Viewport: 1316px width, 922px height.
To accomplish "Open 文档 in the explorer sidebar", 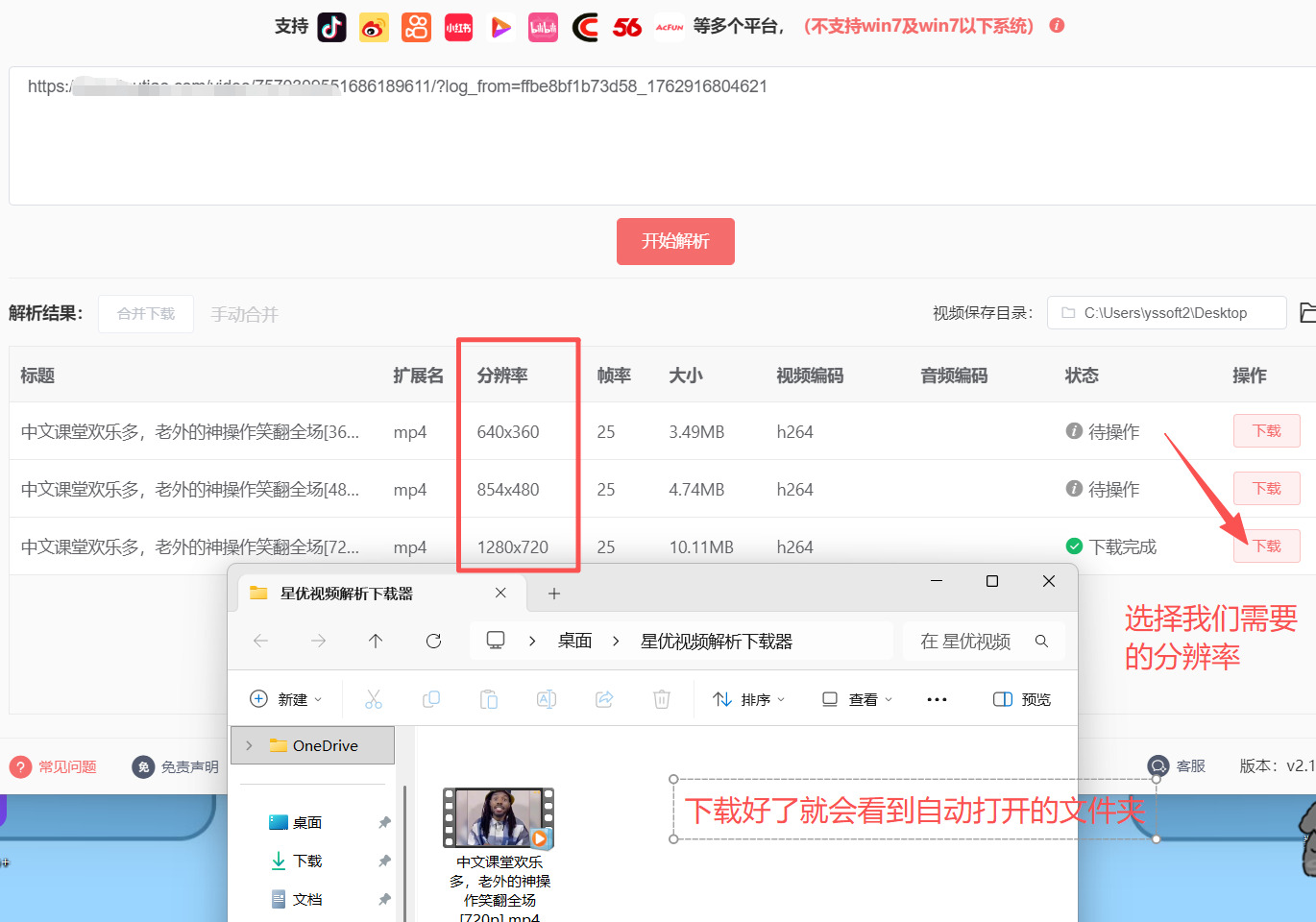I will pos(307,899).
